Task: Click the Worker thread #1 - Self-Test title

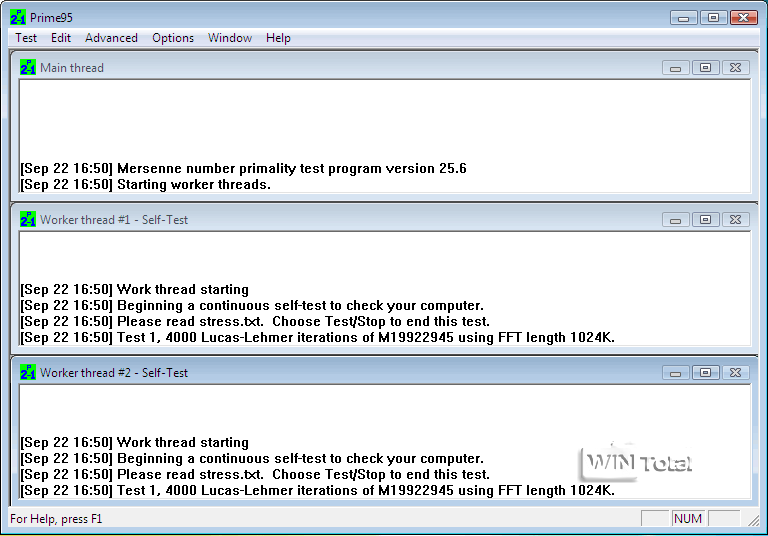Action: coord(114,219)
